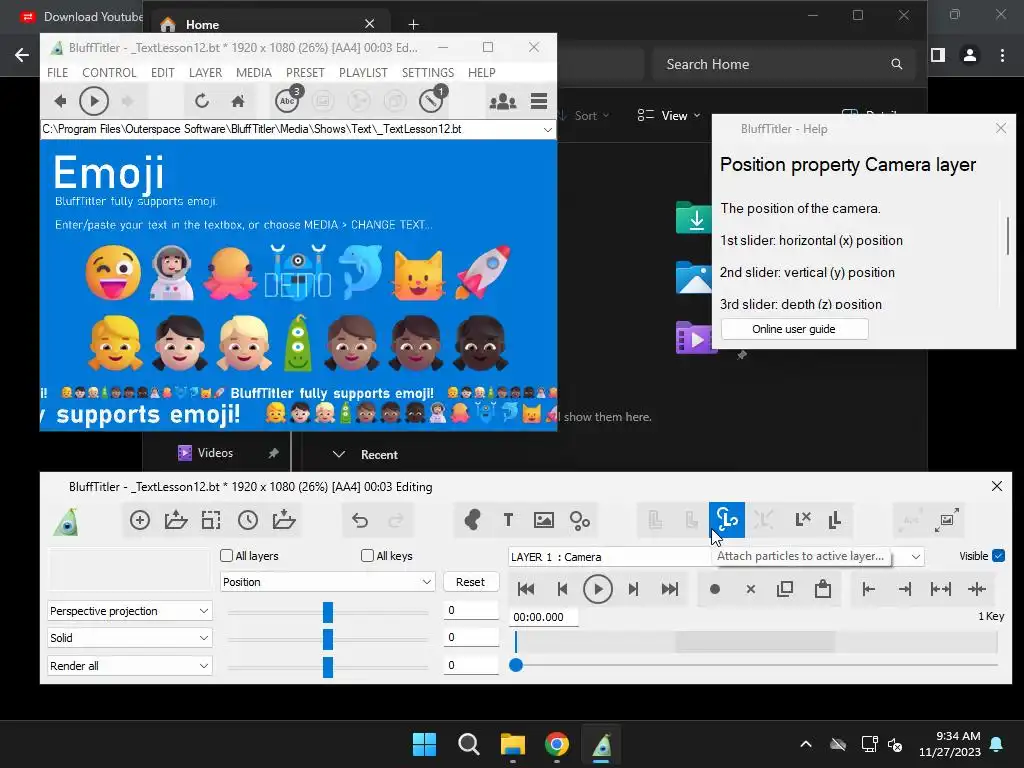Step to previous key button
This screenshot has height=768, width=1024.
pos(562,589)
